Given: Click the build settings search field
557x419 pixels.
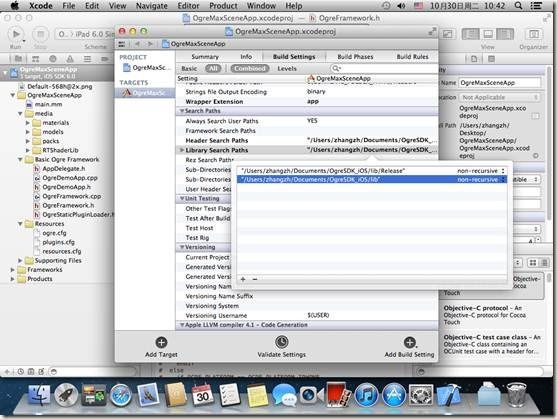Looking at the screenshot, I should pyautogui.click(x=383, y=68).
